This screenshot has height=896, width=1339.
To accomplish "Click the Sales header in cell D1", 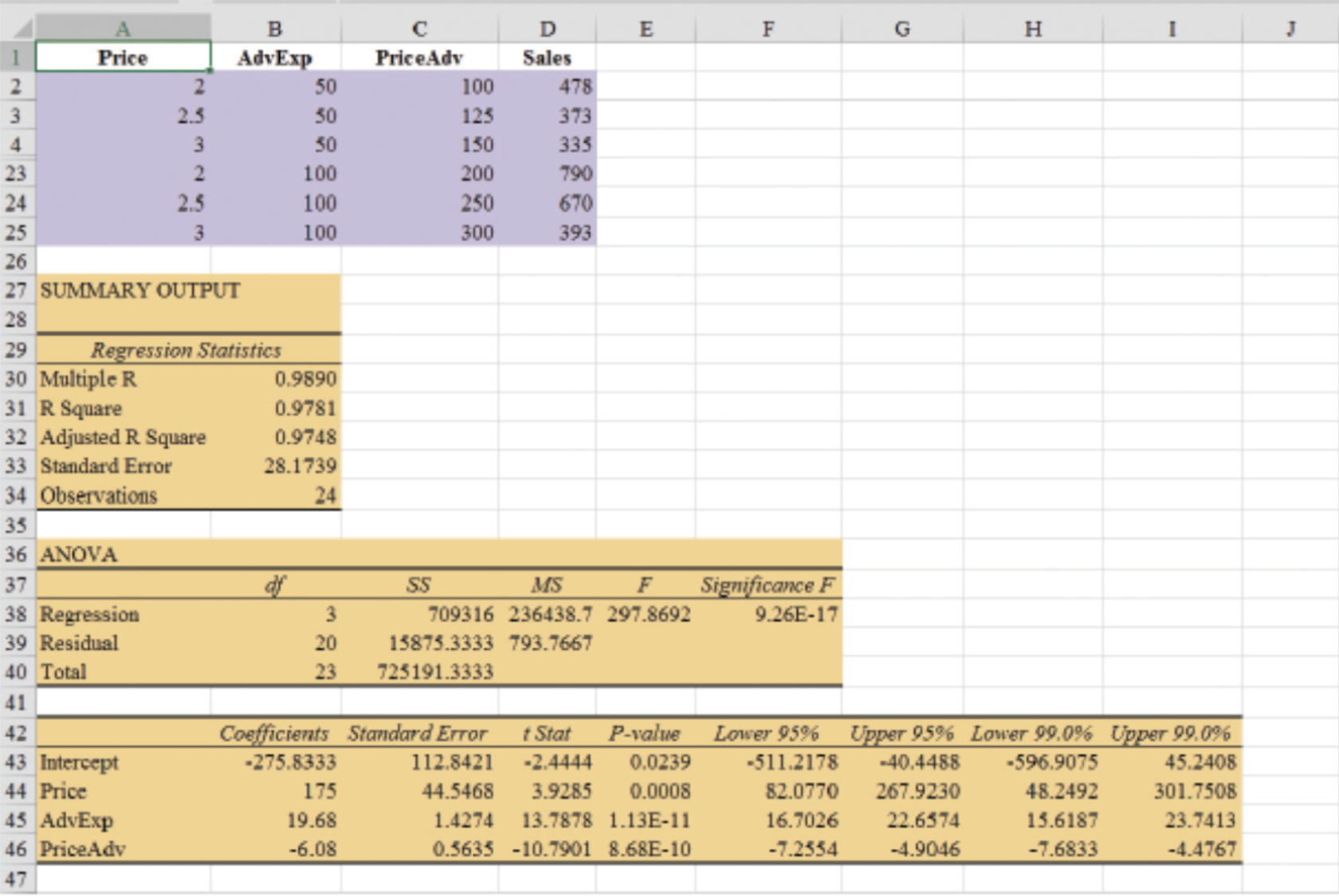I will click(548, 57).
